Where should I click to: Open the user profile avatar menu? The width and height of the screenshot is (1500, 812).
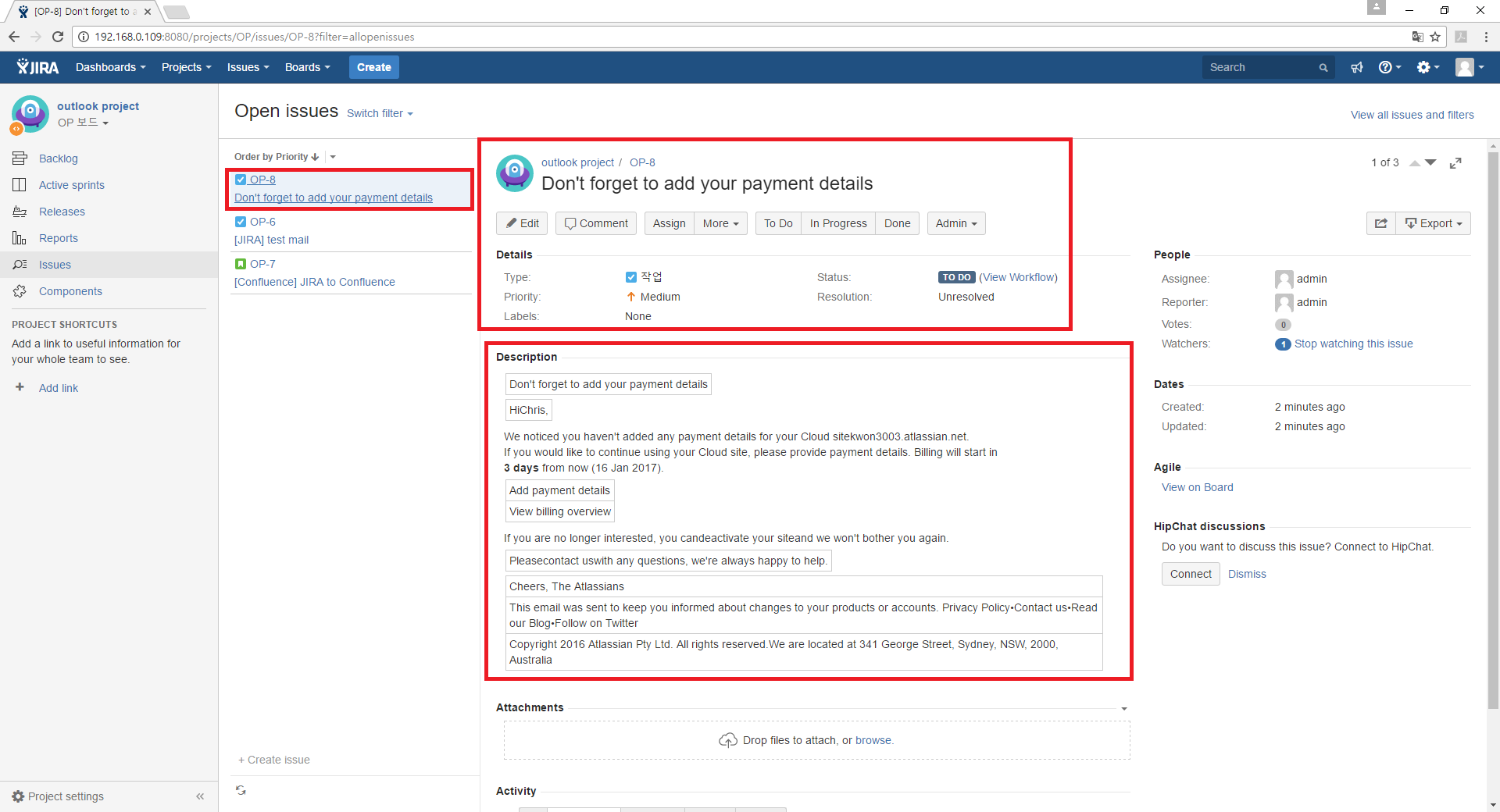tap(1470, 67)
